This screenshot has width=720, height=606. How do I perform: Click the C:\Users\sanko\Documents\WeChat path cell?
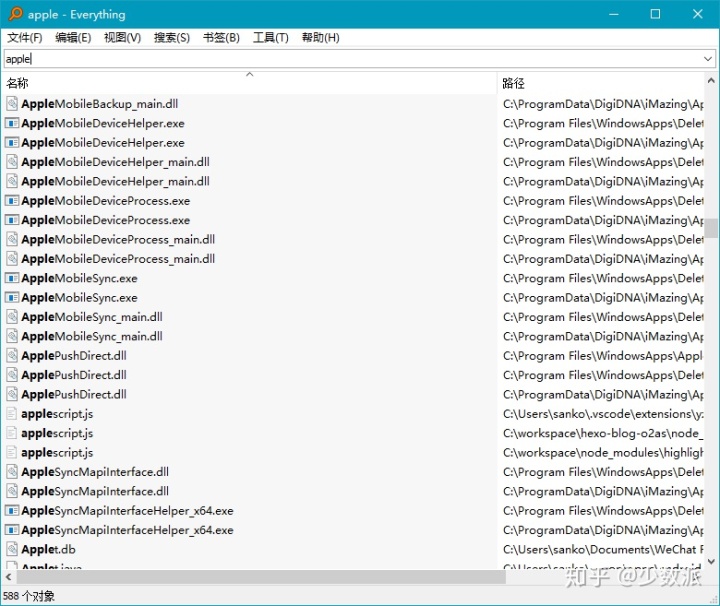[603, 549]
